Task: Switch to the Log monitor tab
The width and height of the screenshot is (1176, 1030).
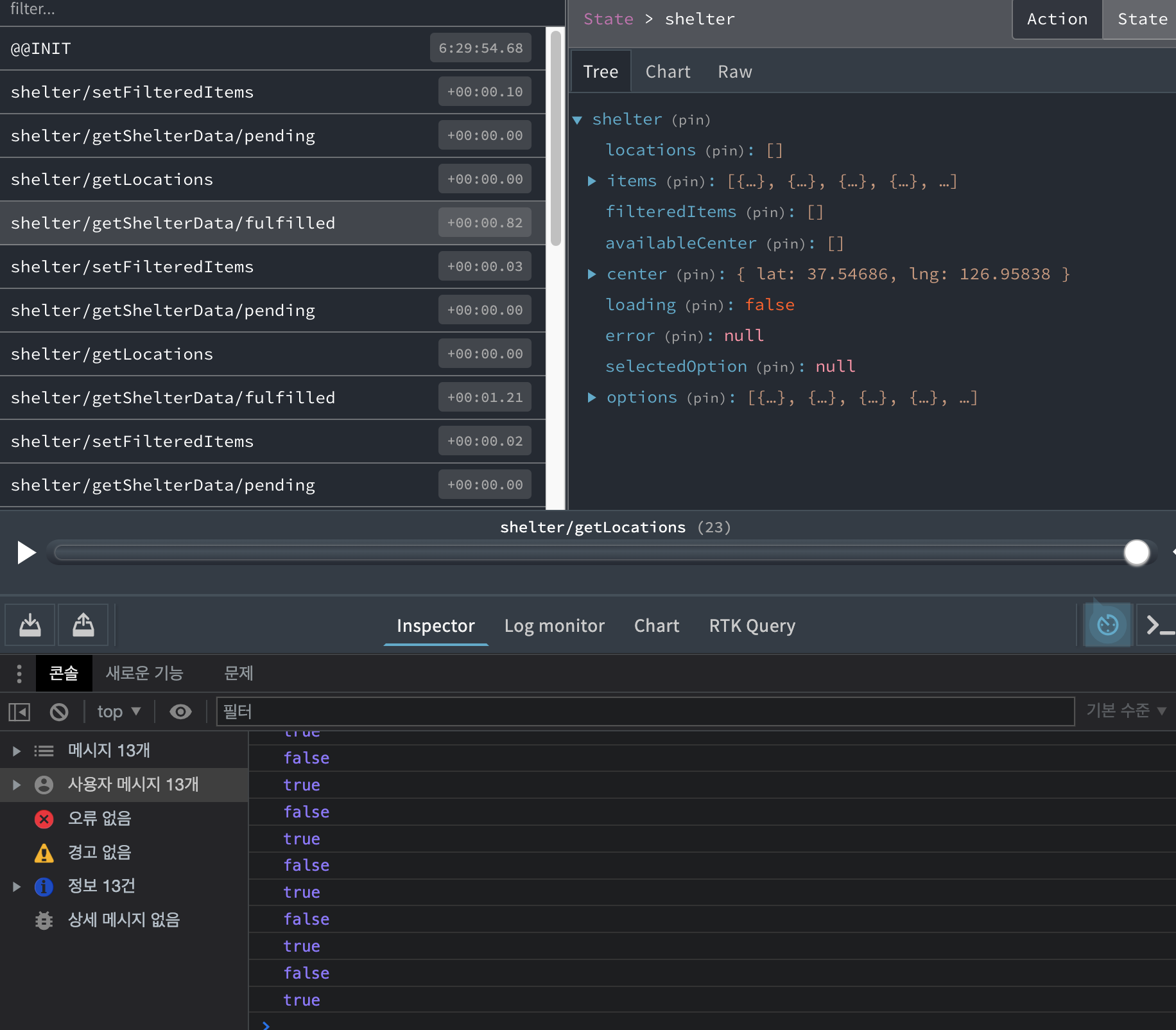Action: tap(554, 625)
